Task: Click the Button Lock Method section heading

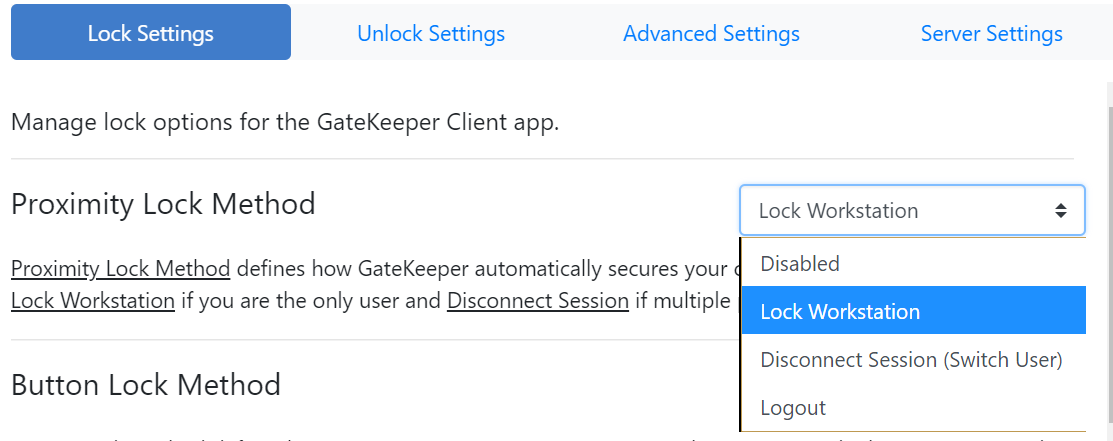Action: (x=146, y=384)
